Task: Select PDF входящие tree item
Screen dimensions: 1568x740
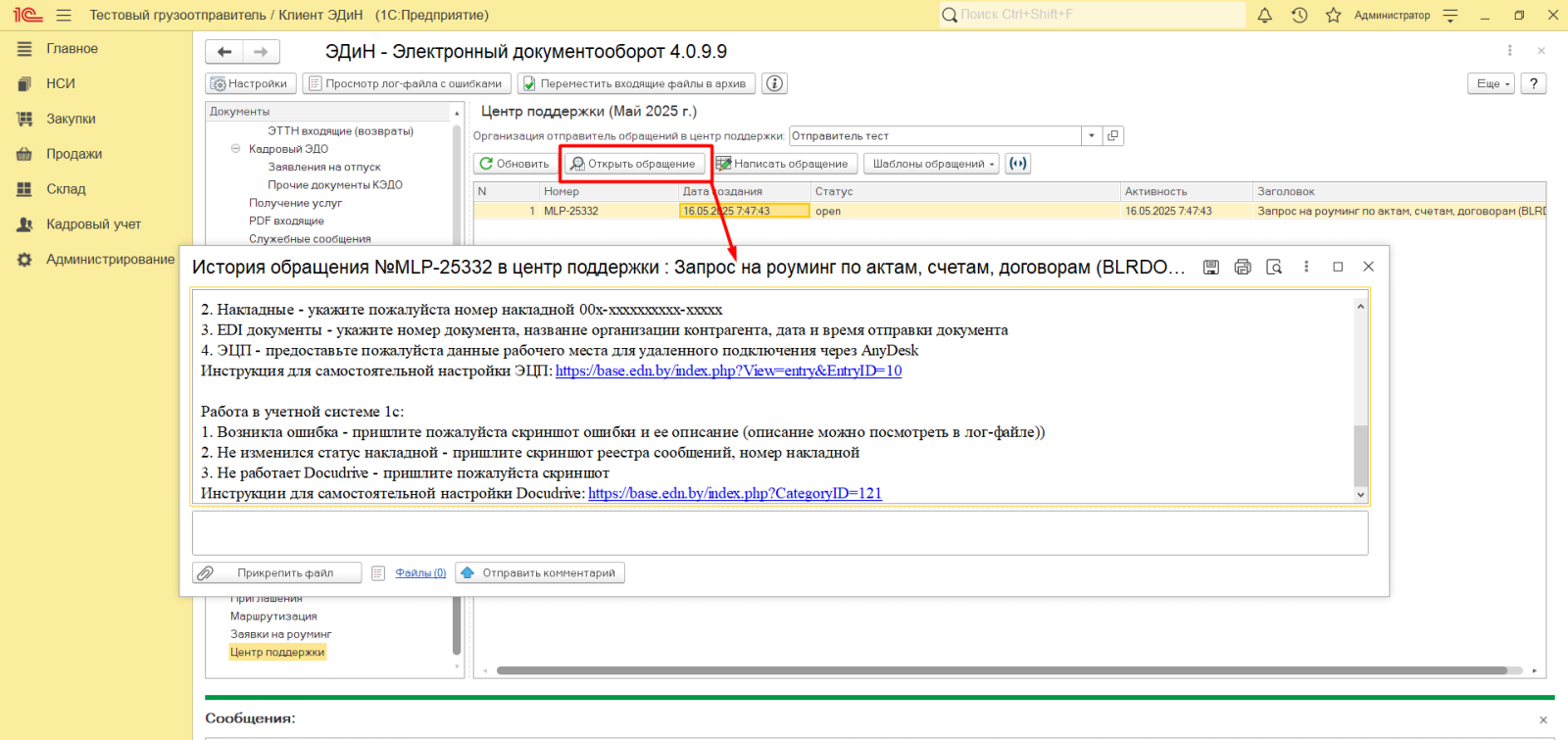Action: (x=286, y=222)
